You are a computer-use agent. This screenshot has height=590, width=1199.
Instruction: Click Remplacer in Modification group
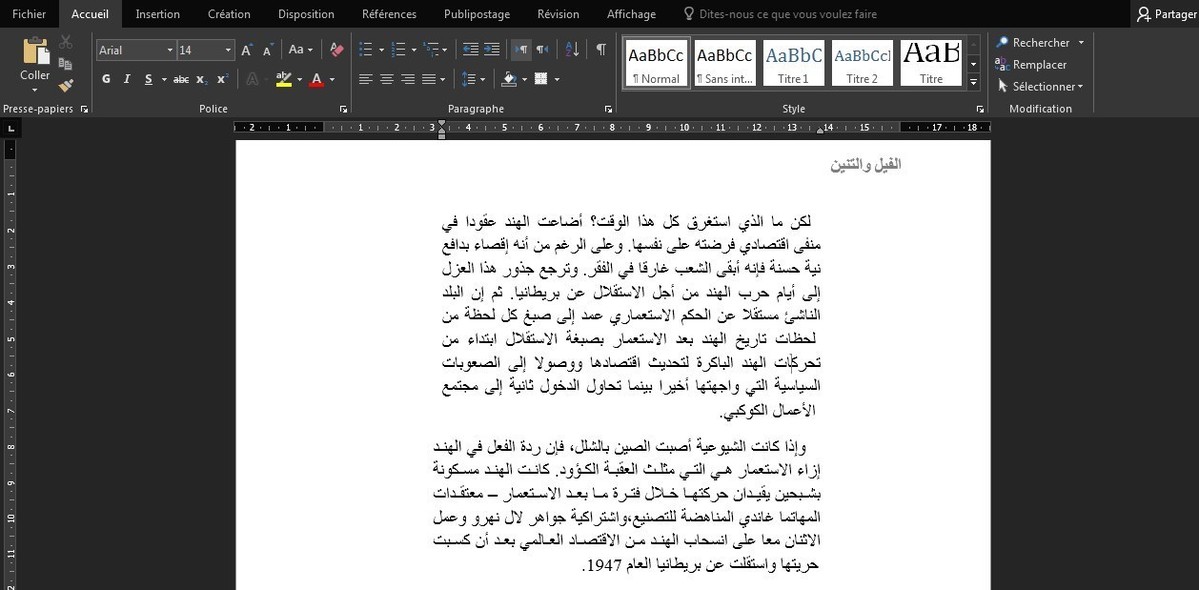pos(1032,65)
